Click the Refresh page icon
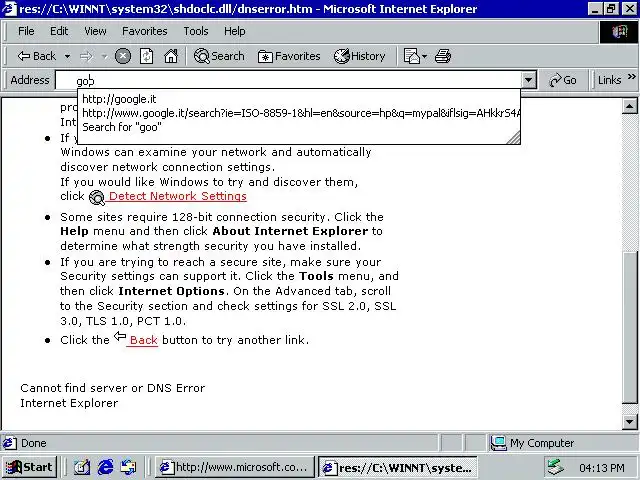640x480 pixels. pos(147,56)
